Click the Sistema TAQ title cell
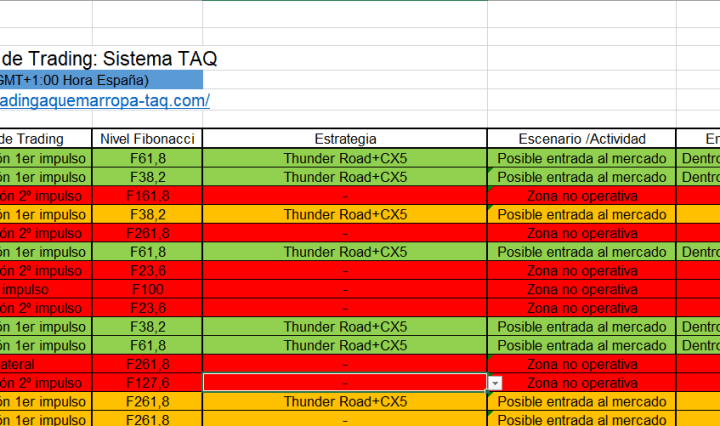This screenshot has height=426, width=720. coord(108,59)
